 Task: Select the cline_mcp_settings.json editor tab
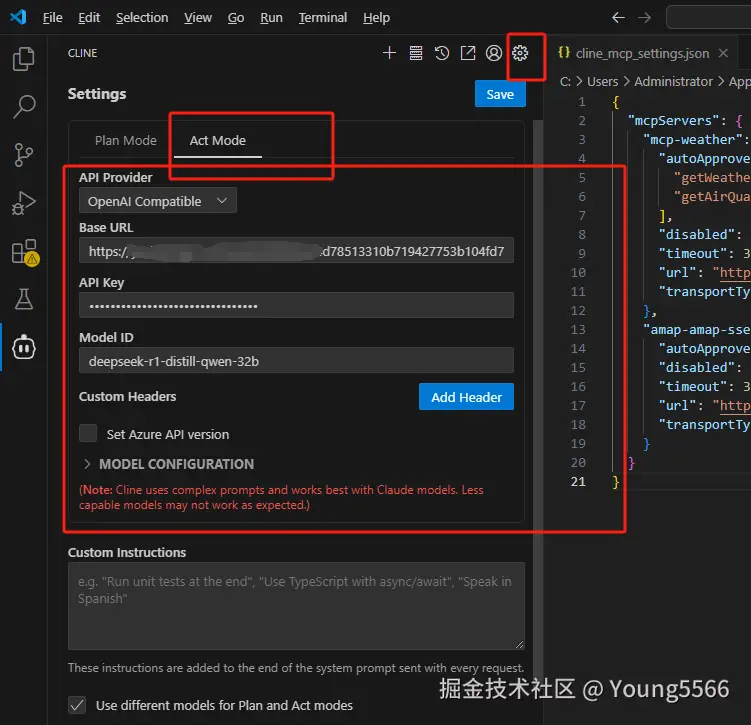[x=642, y=53]
